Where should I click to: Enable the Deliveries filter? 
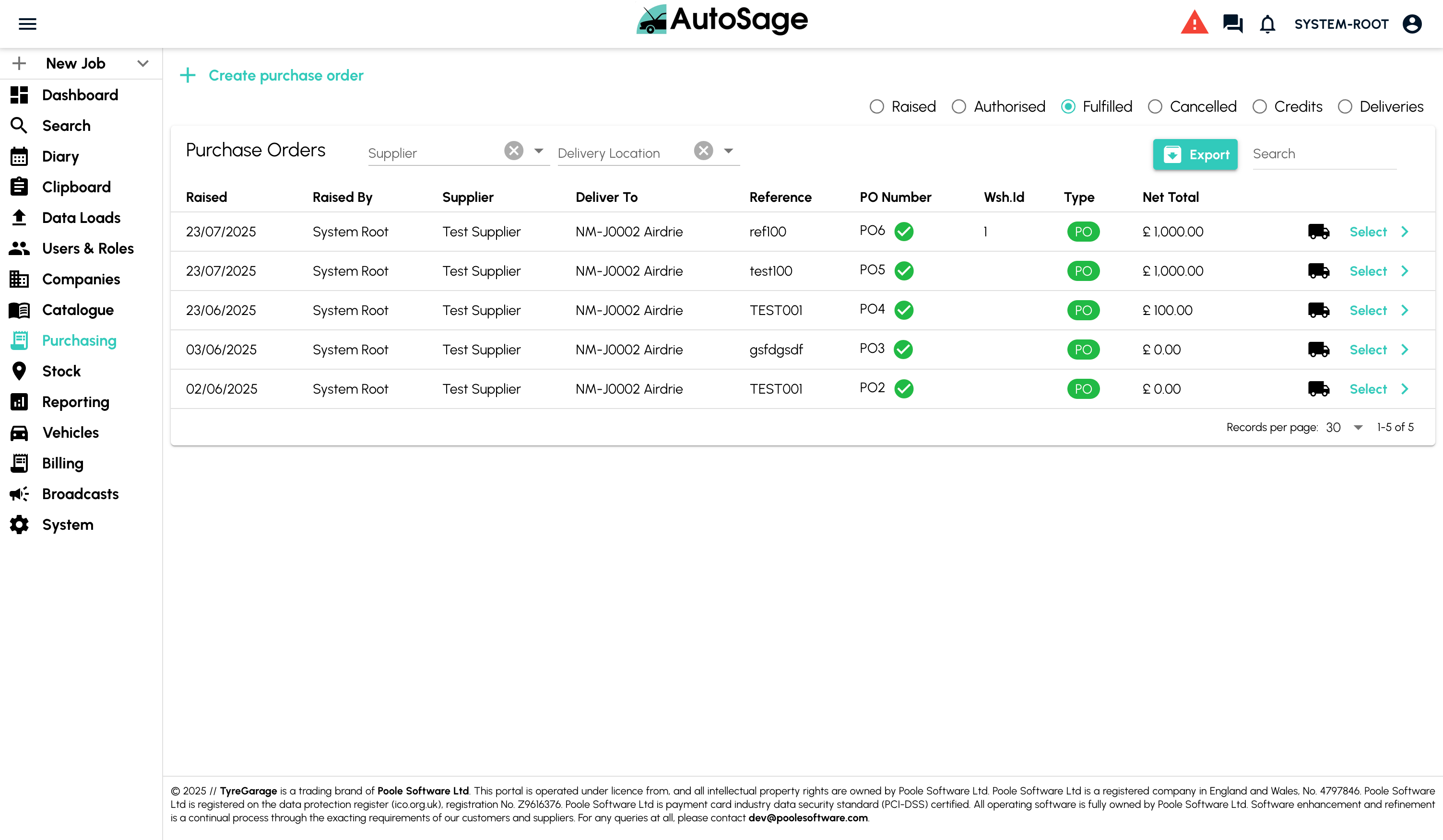click(1345, 106)
